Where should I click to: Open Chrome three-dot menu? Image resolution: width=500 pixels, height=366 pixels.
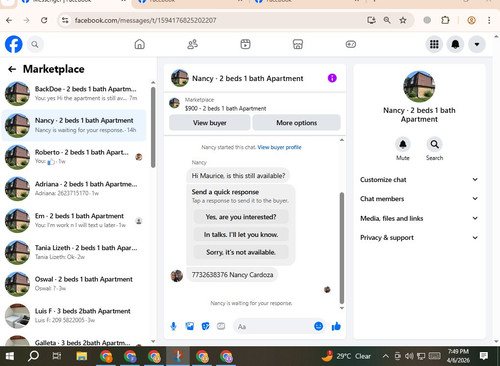coord(489,20)
